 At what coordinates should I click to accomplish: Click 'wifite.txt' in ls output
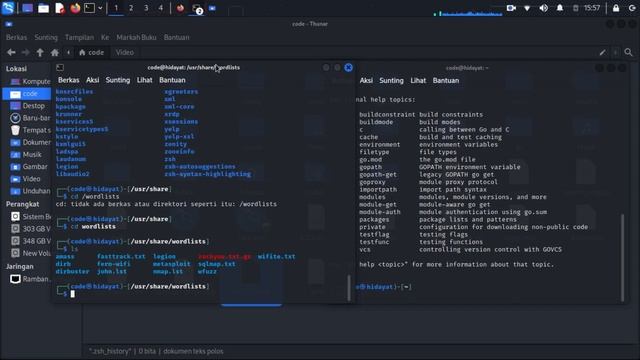coord(276,256)
